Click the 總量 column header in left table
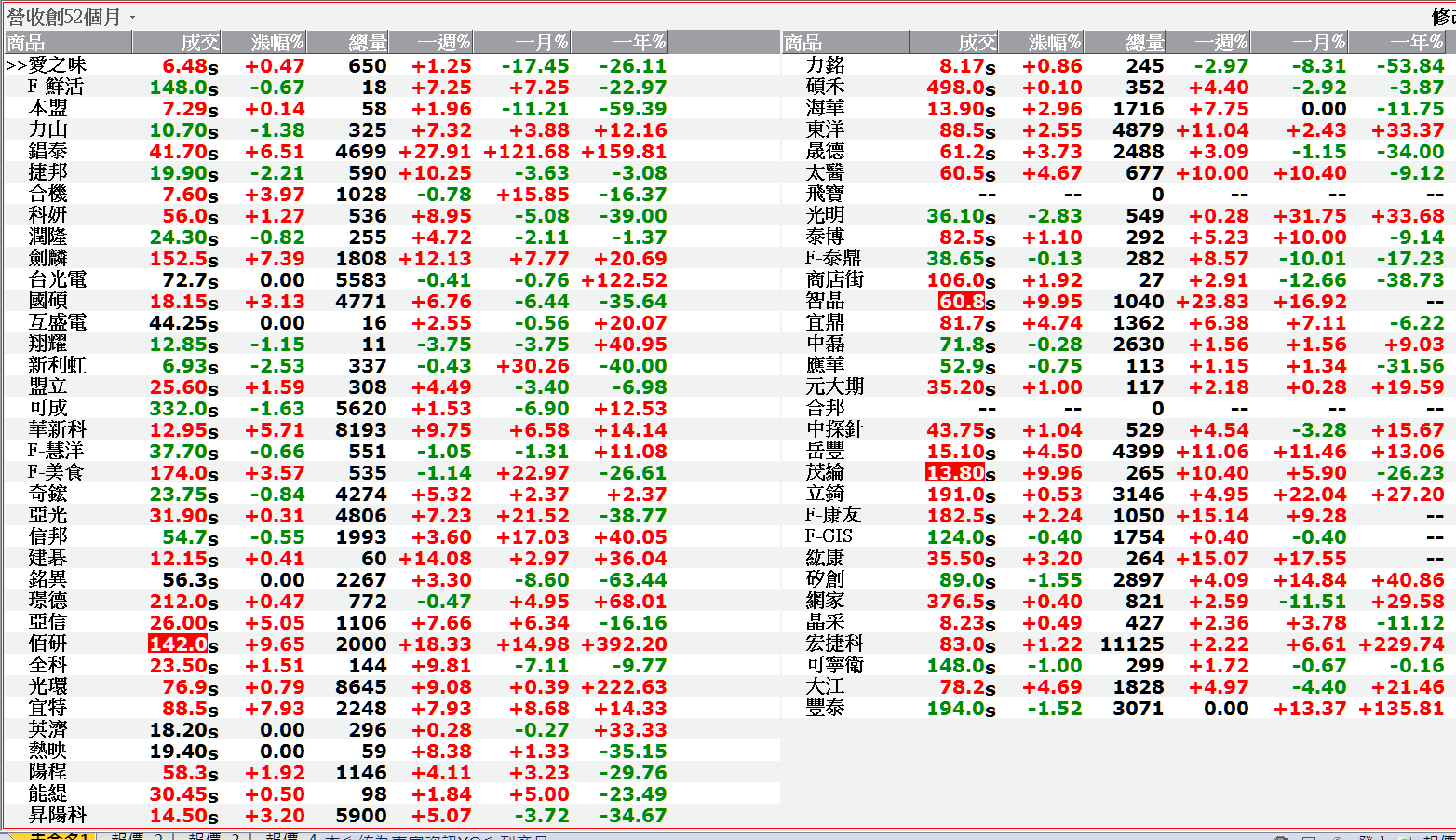Image resolution: width=1456 pixels, height=840 pixels. click(367, 42)
